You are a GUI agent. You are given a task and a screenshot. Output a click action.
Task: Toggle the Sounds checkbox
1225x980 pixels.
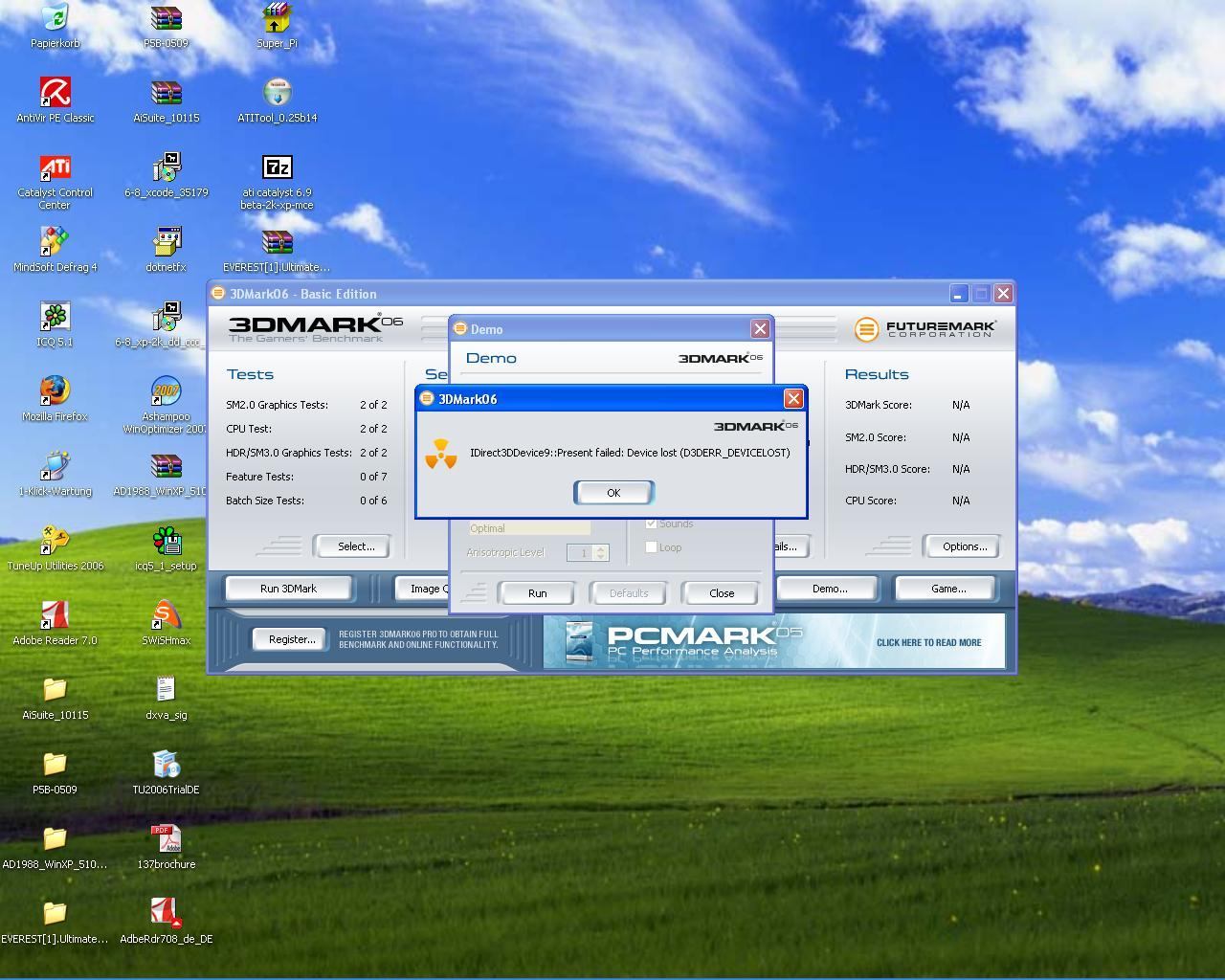652,523
